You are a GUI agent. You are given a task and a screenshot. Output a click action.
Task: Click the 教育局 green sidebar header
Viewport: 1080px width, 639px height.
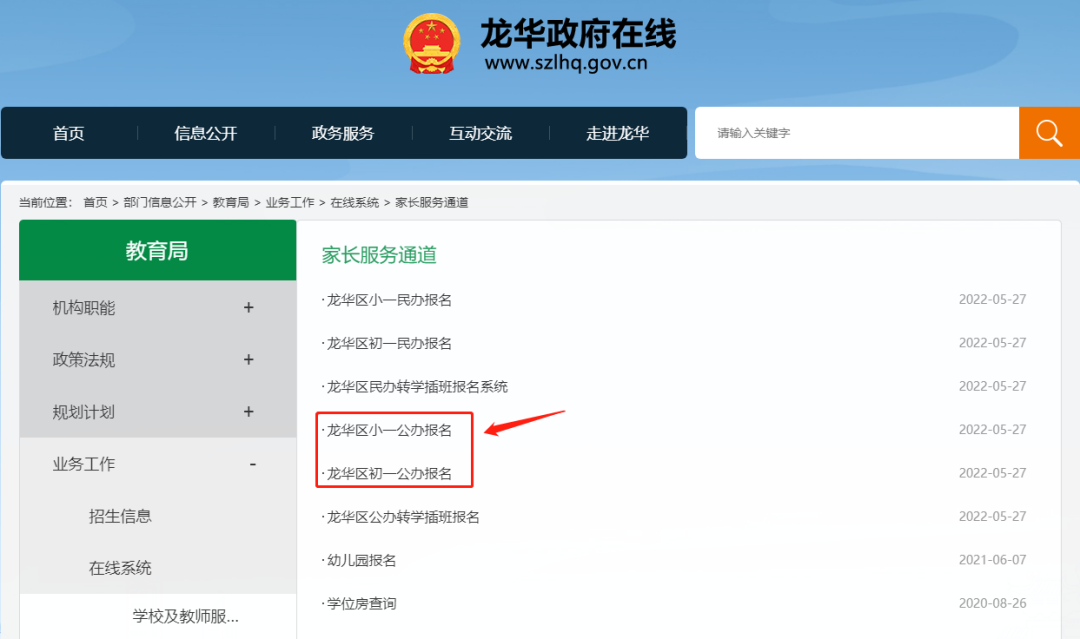[158, 250]
